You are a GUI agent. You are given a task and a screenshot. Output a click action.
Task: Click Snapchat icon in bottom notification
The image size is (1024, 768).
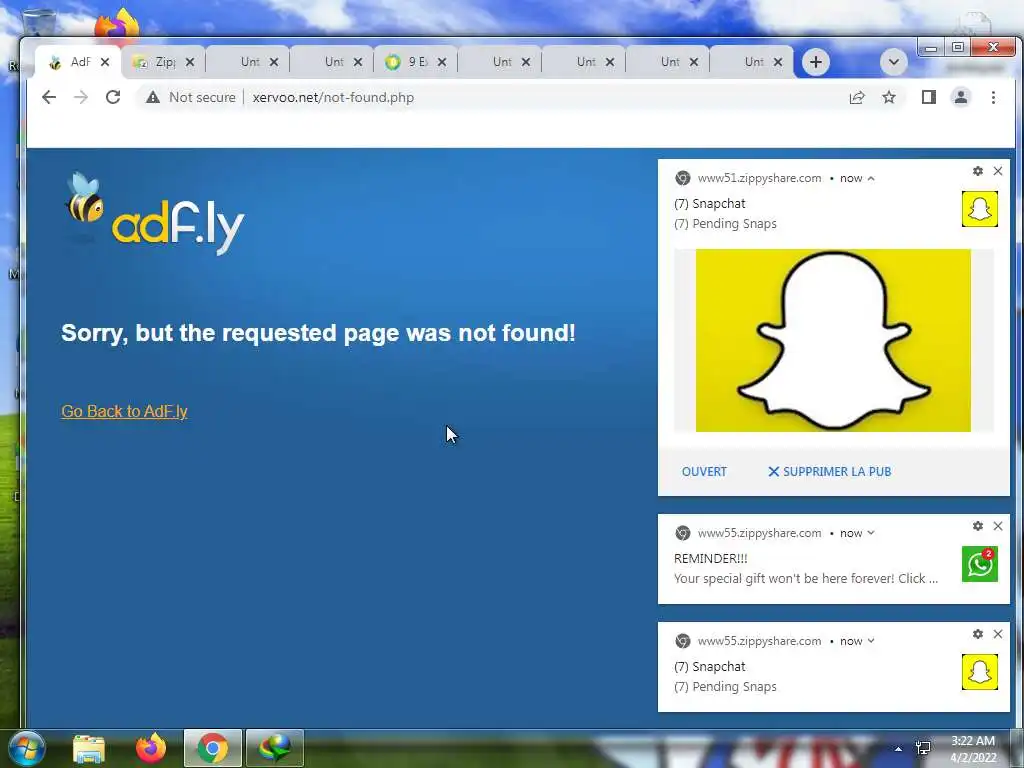click(x=980, y=672)
